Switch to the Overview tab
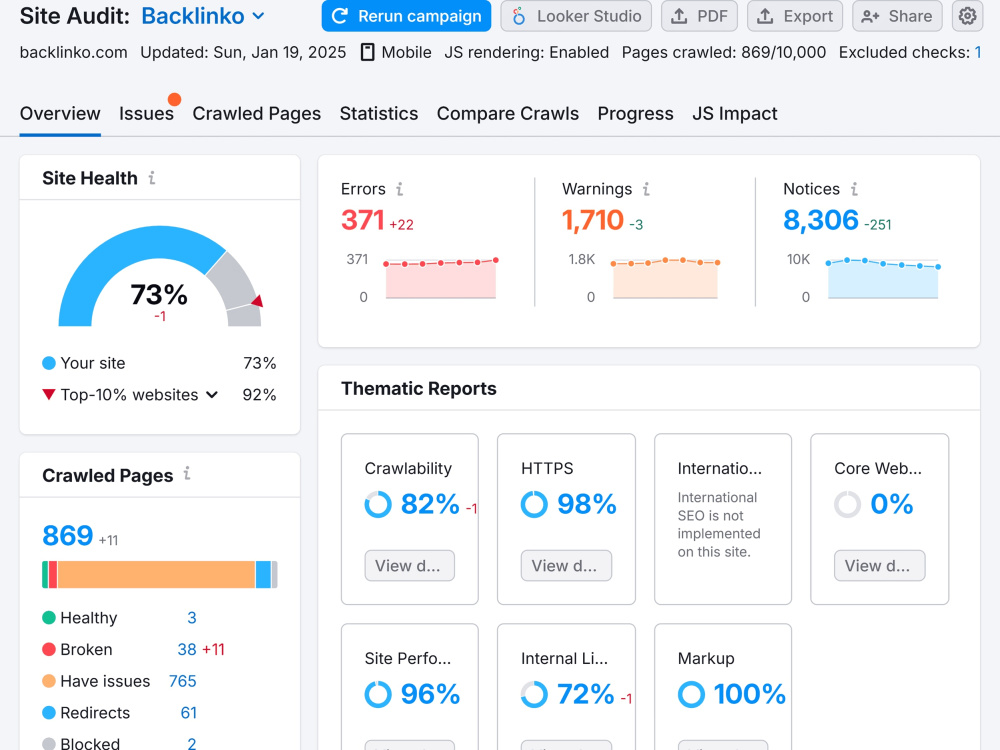 60,114
